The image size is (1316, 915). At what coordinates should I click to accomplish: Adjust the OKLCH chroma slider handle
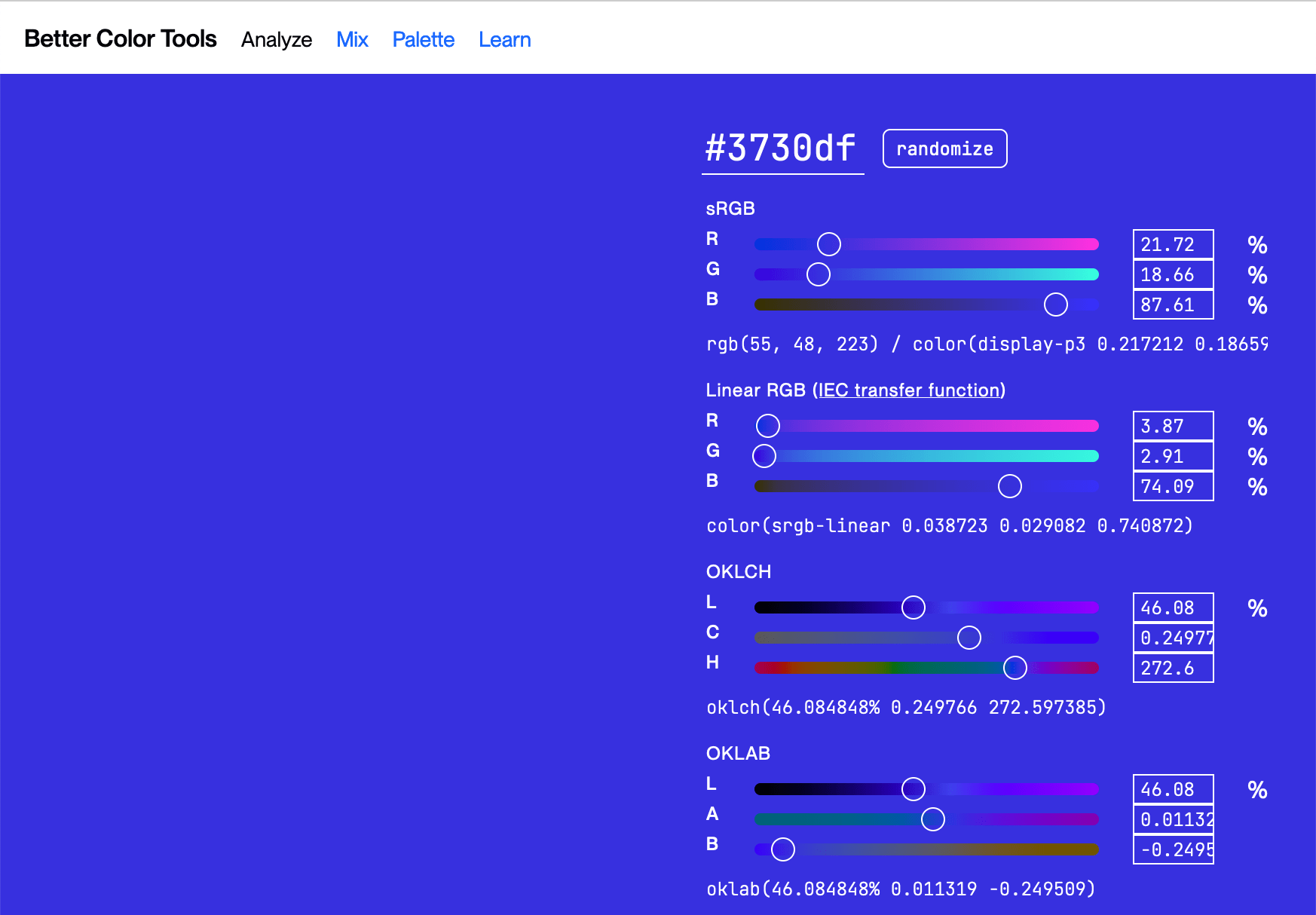tap(970, 637)
